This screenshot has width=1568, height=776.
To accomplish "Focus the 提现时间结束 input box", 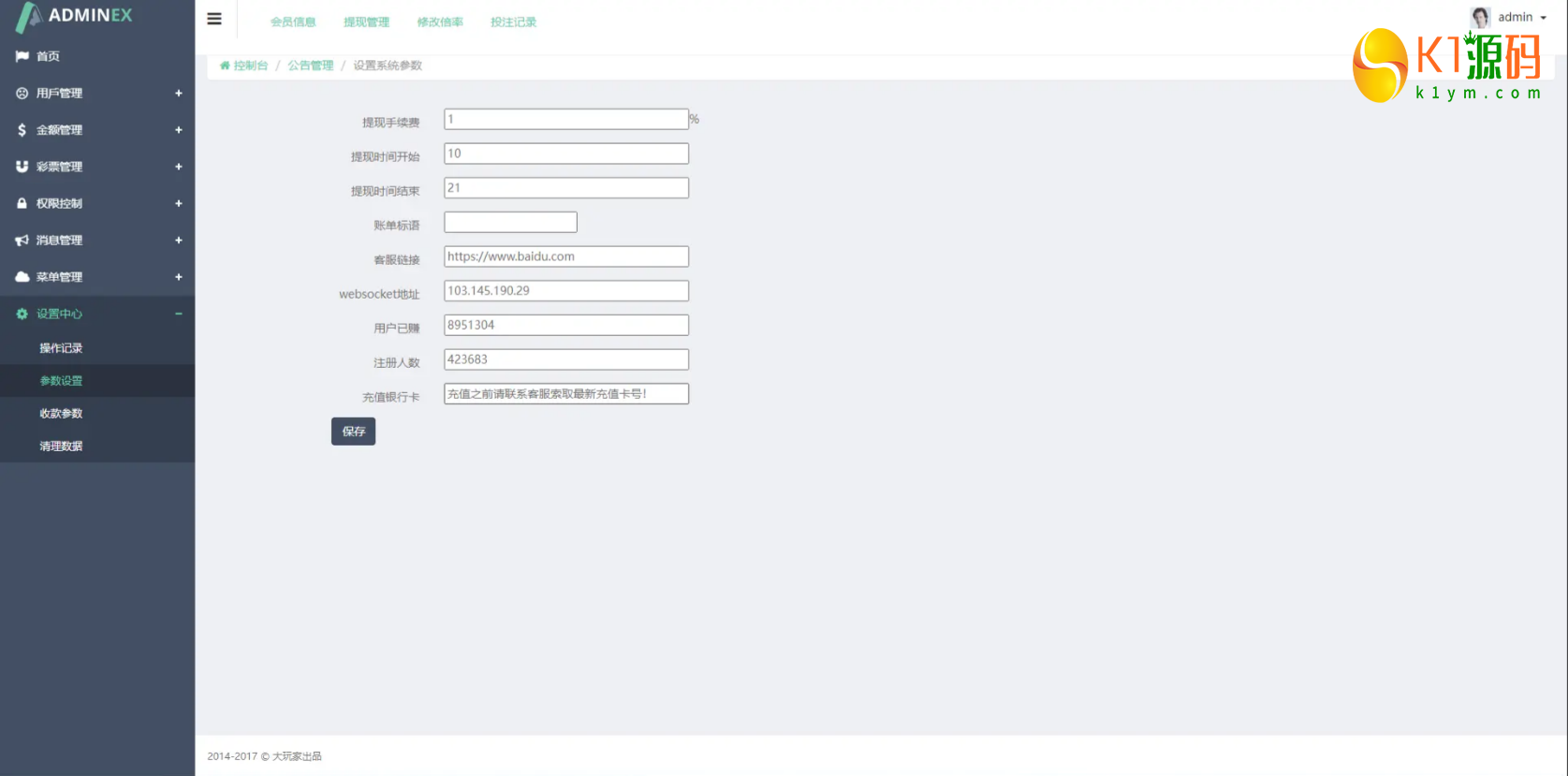I will coord(566,188).
